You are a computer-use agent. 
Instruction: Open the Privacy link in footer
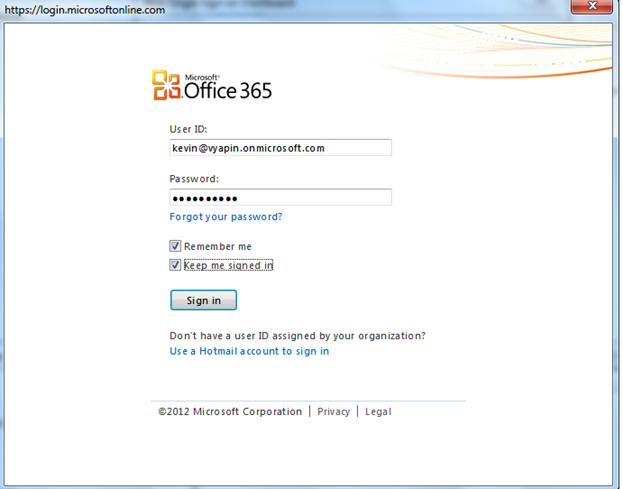tap(333, 412)
